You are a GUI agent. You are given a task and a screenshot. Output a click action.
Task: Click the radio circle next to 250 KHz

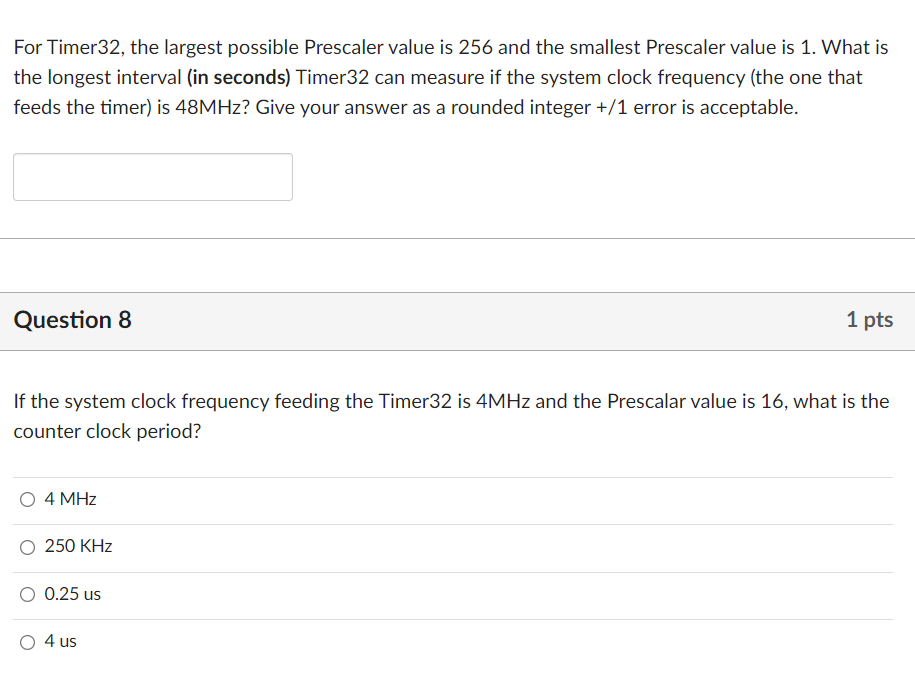click(x=27, y=546)
